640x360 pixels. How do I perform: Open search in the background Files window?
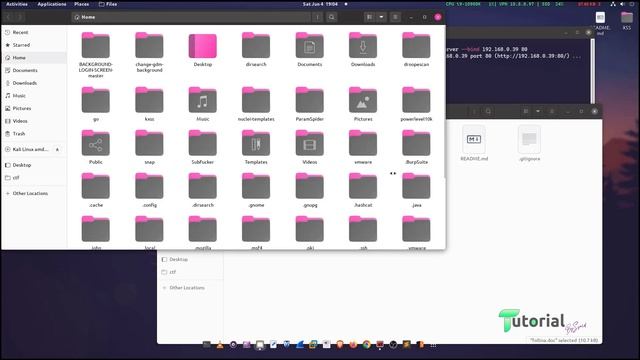pos(488,111)
